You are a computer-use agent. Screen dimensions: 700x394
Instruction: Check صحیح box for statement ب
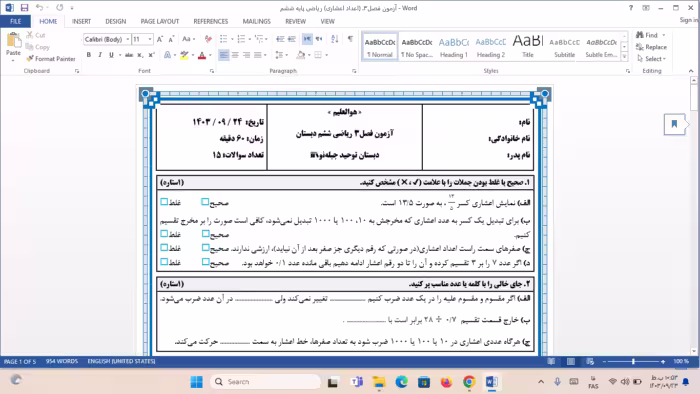click(205, 234)
